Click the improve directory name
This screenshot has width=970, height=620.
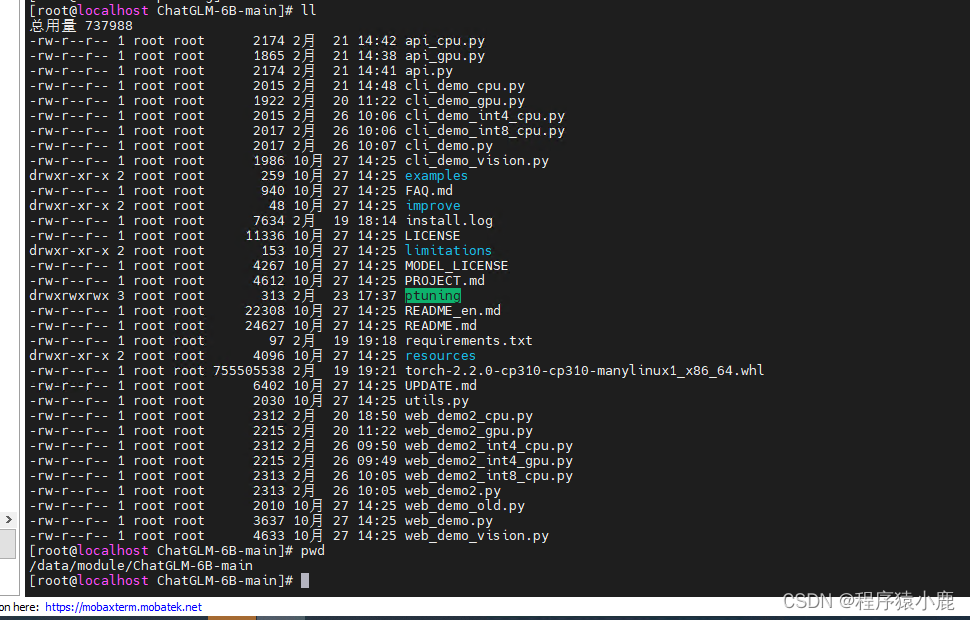[x=432, y=206]
